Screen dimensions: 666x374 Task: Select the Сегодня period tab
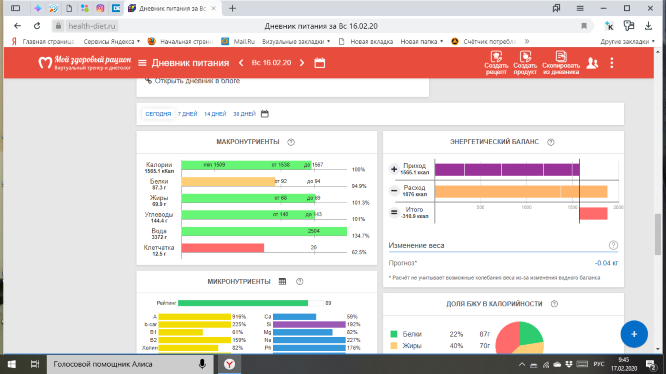tap(158, 114)
